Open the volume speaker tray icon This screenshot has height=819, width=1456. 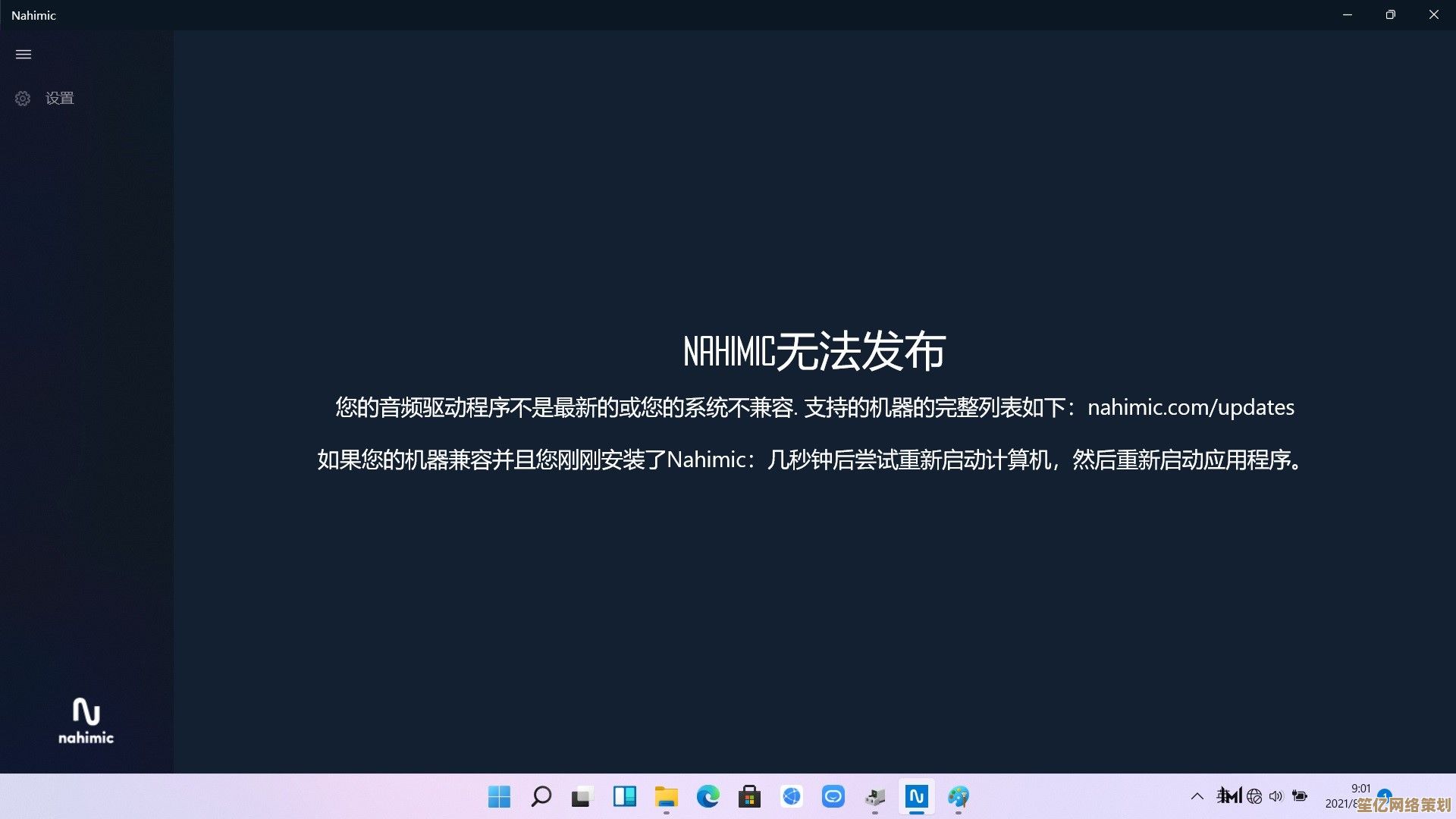[1276, 796]
